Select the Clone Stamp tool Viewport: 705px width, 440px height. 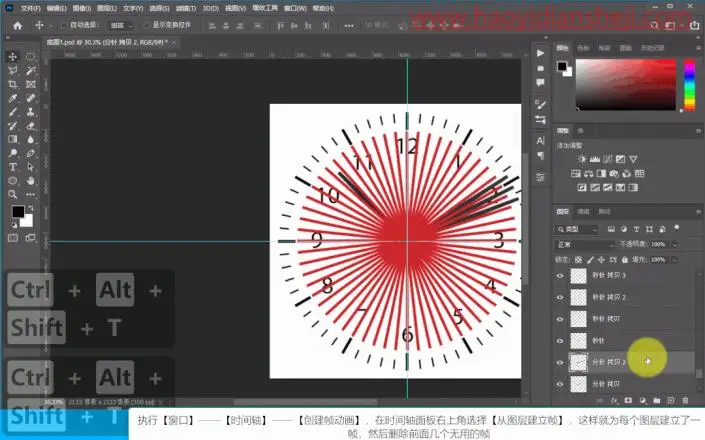point(30,112)
